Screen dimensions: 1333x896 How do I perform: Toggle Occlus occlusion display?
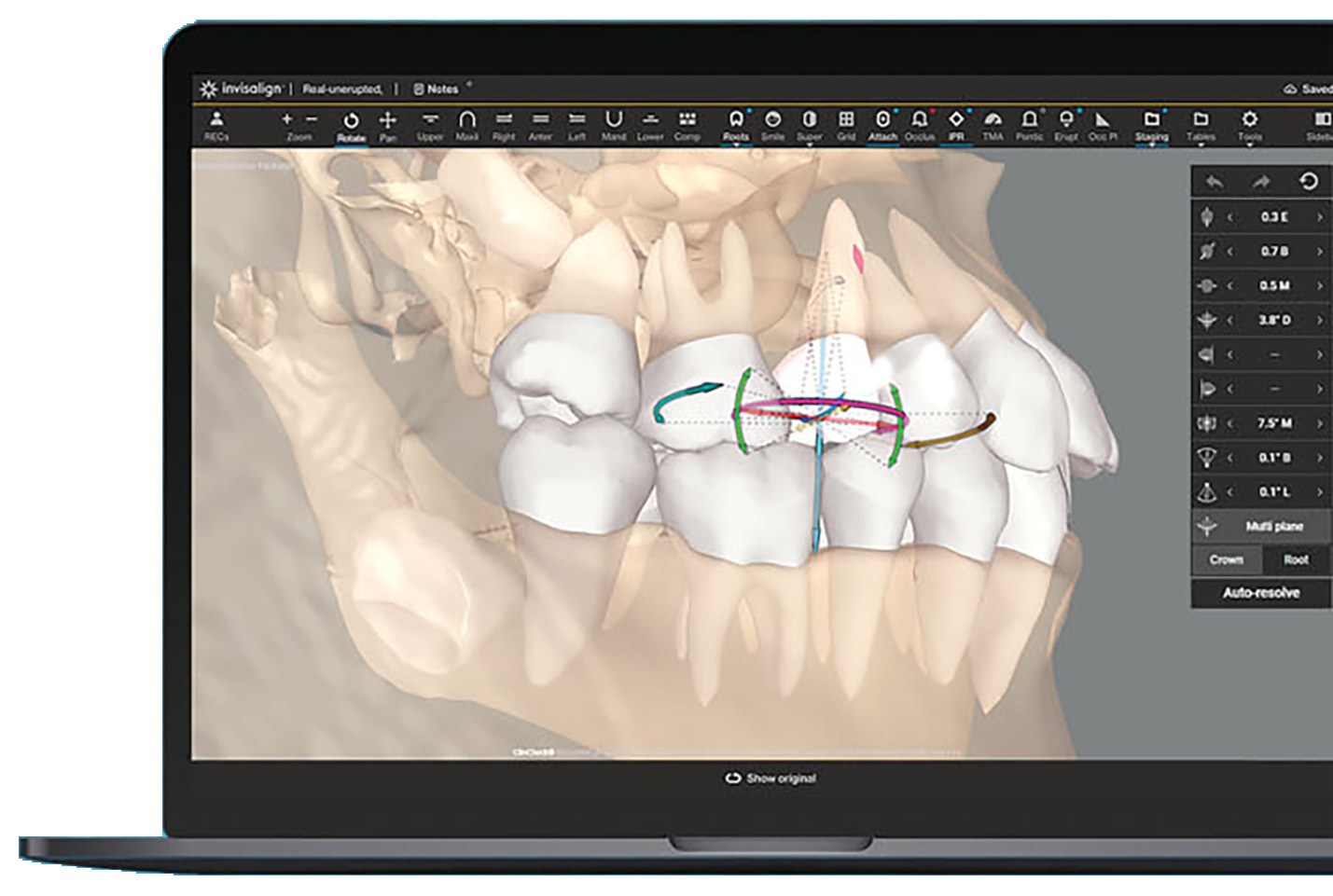coord(920,126)
